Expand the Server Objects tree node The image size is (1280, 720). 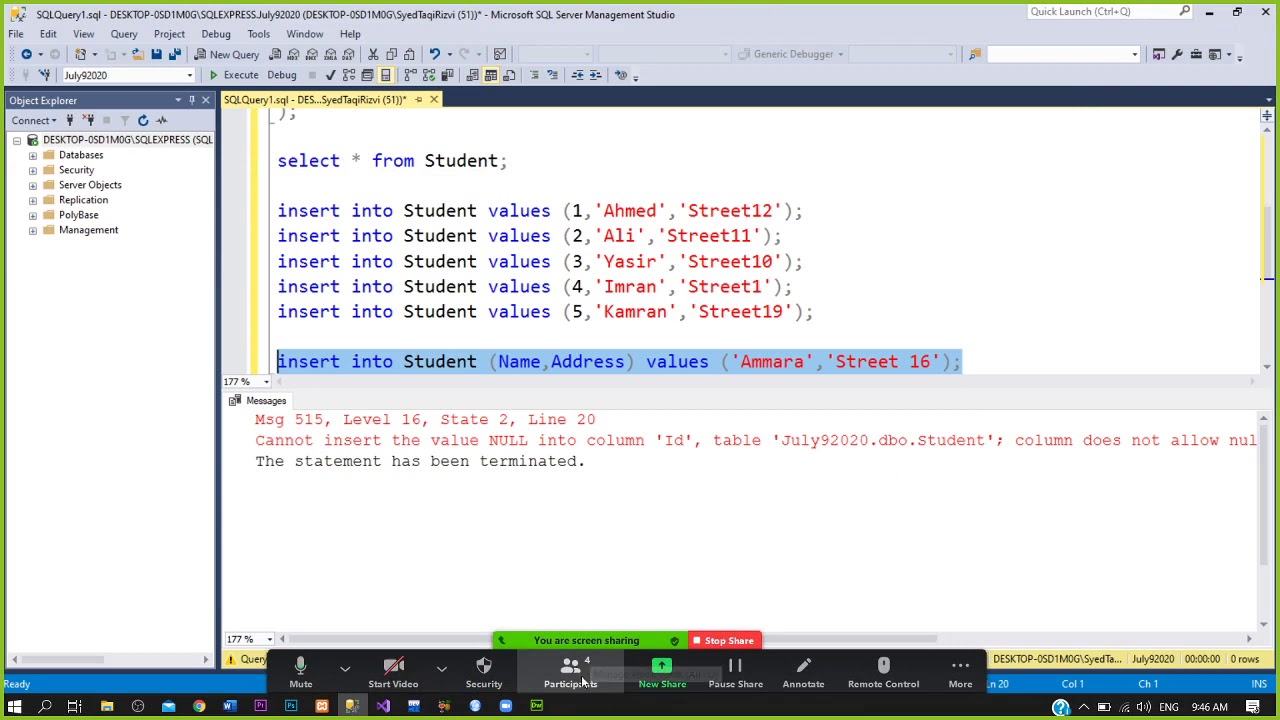tap(33, 185)
